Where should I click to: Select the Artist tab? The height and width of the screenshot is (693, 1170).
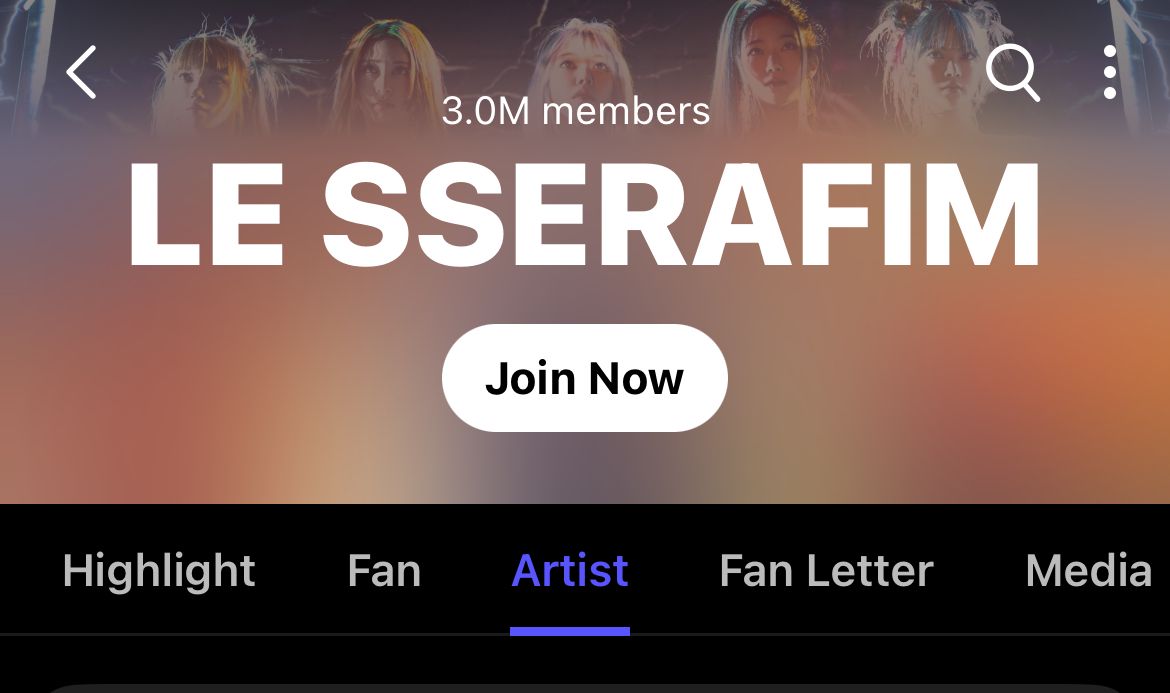(x=570, y=571)
